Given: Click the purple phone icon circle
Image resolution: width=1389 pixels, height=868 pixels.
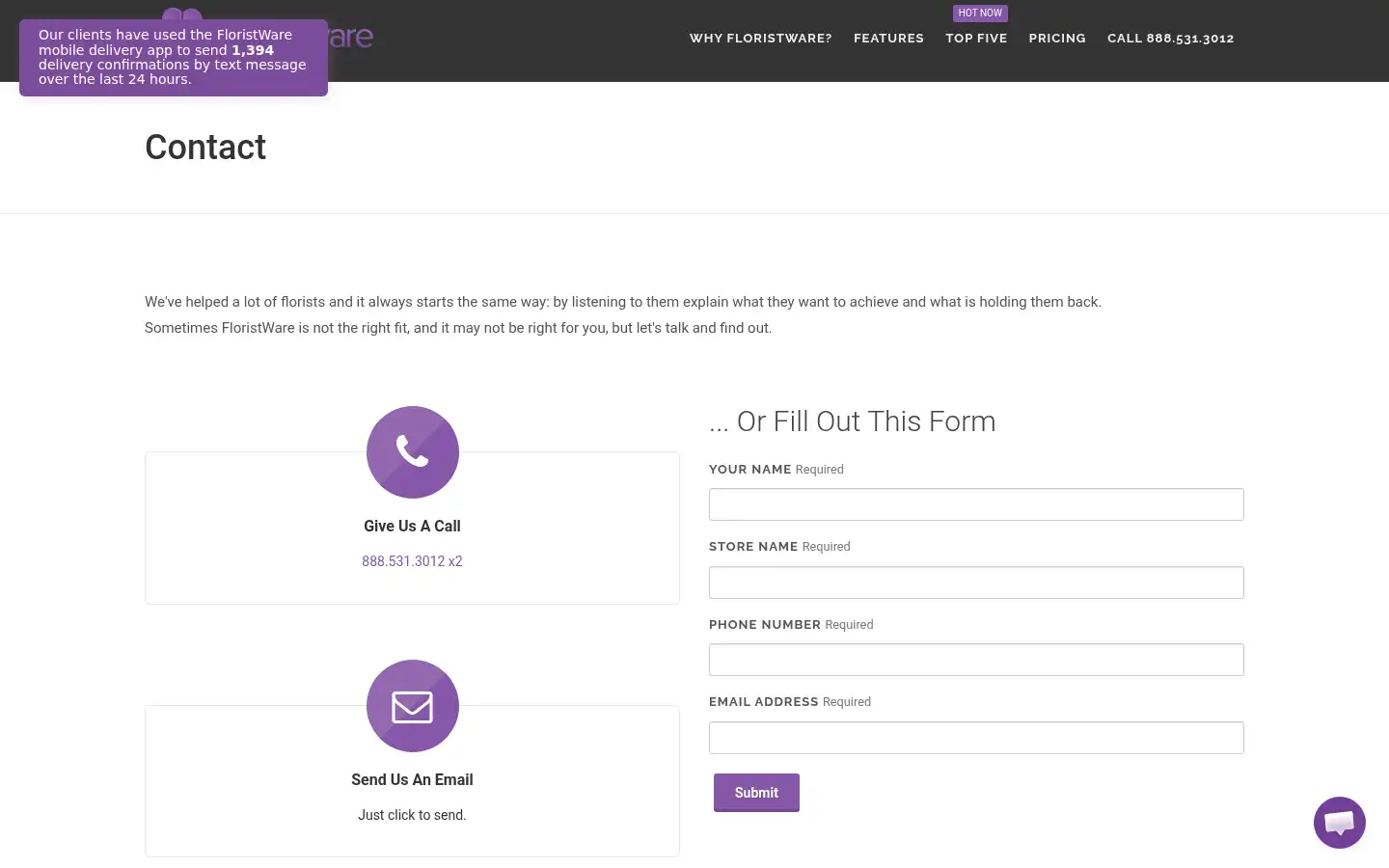Looking at the screenshot, I should tap(412, 452).
